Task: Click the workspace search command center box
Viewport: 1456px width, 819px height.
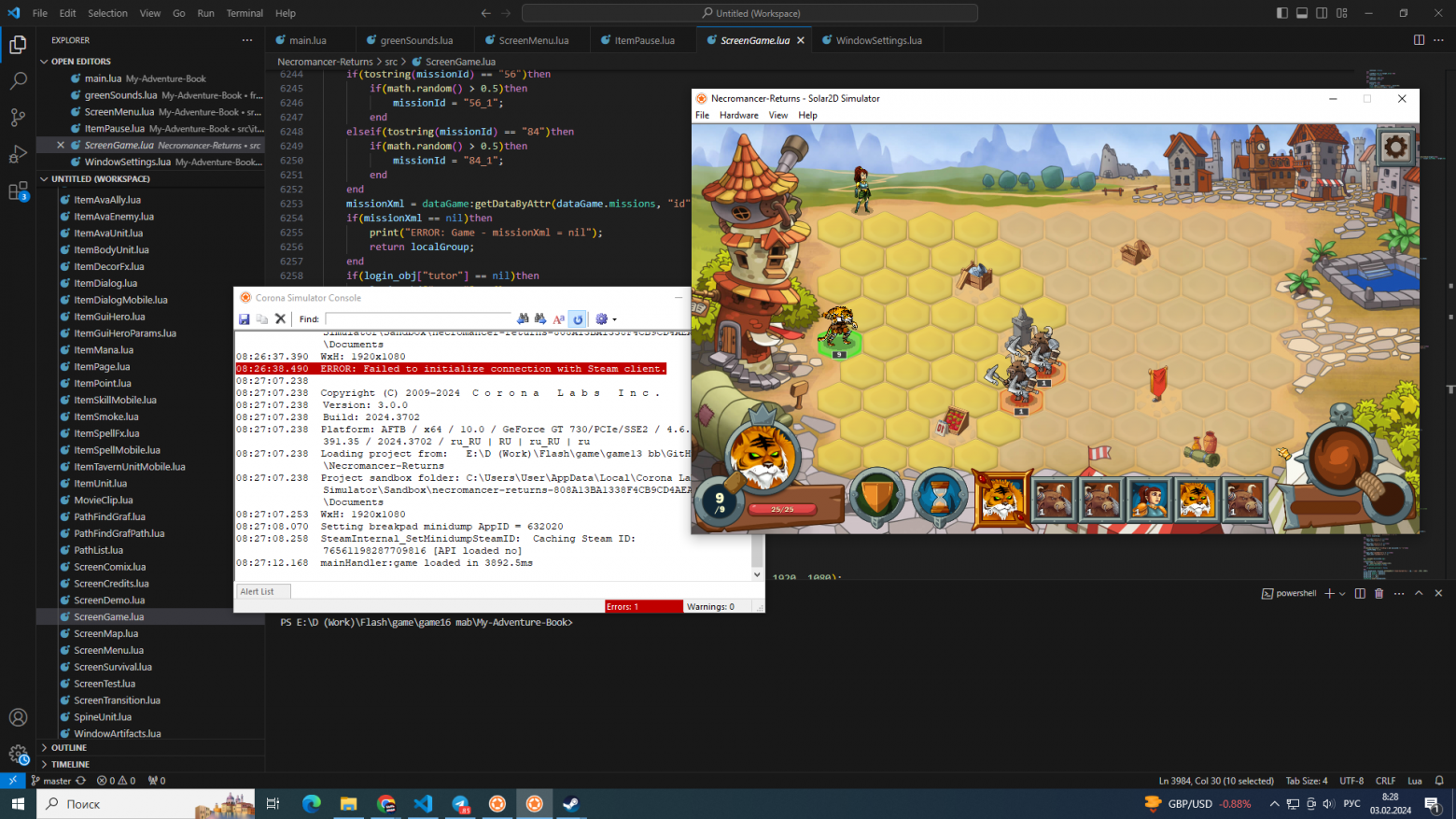Action: pyautogui.click(x=749, y=13)
